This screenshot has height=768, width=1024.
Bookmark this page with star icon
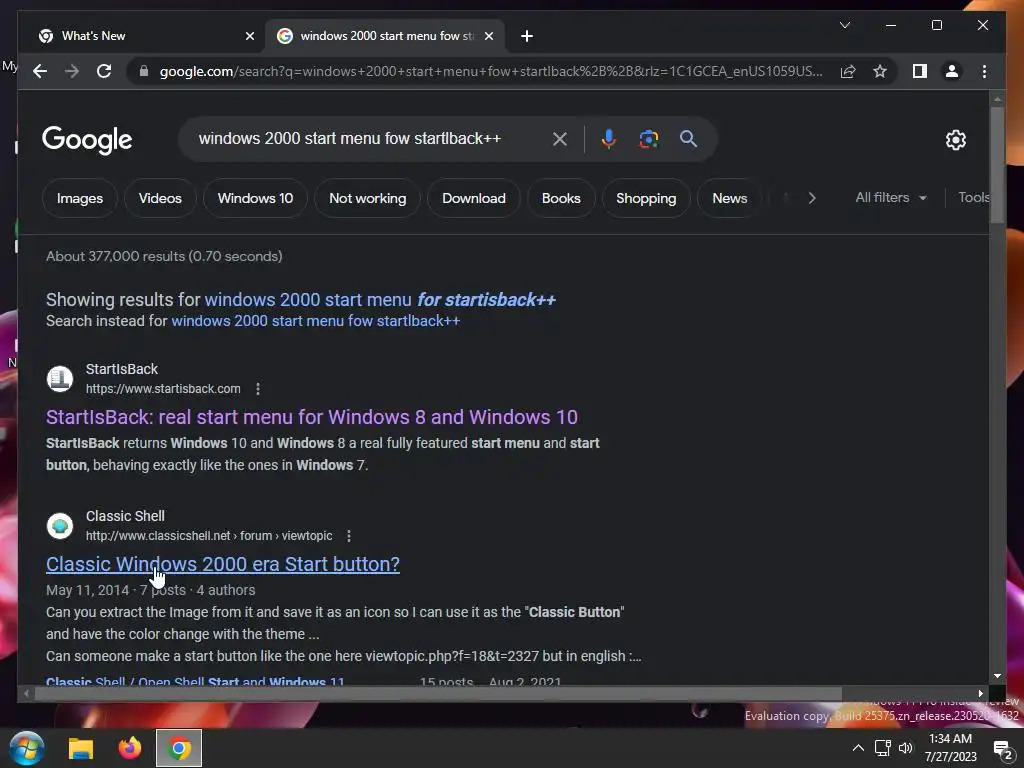(880, 71)
